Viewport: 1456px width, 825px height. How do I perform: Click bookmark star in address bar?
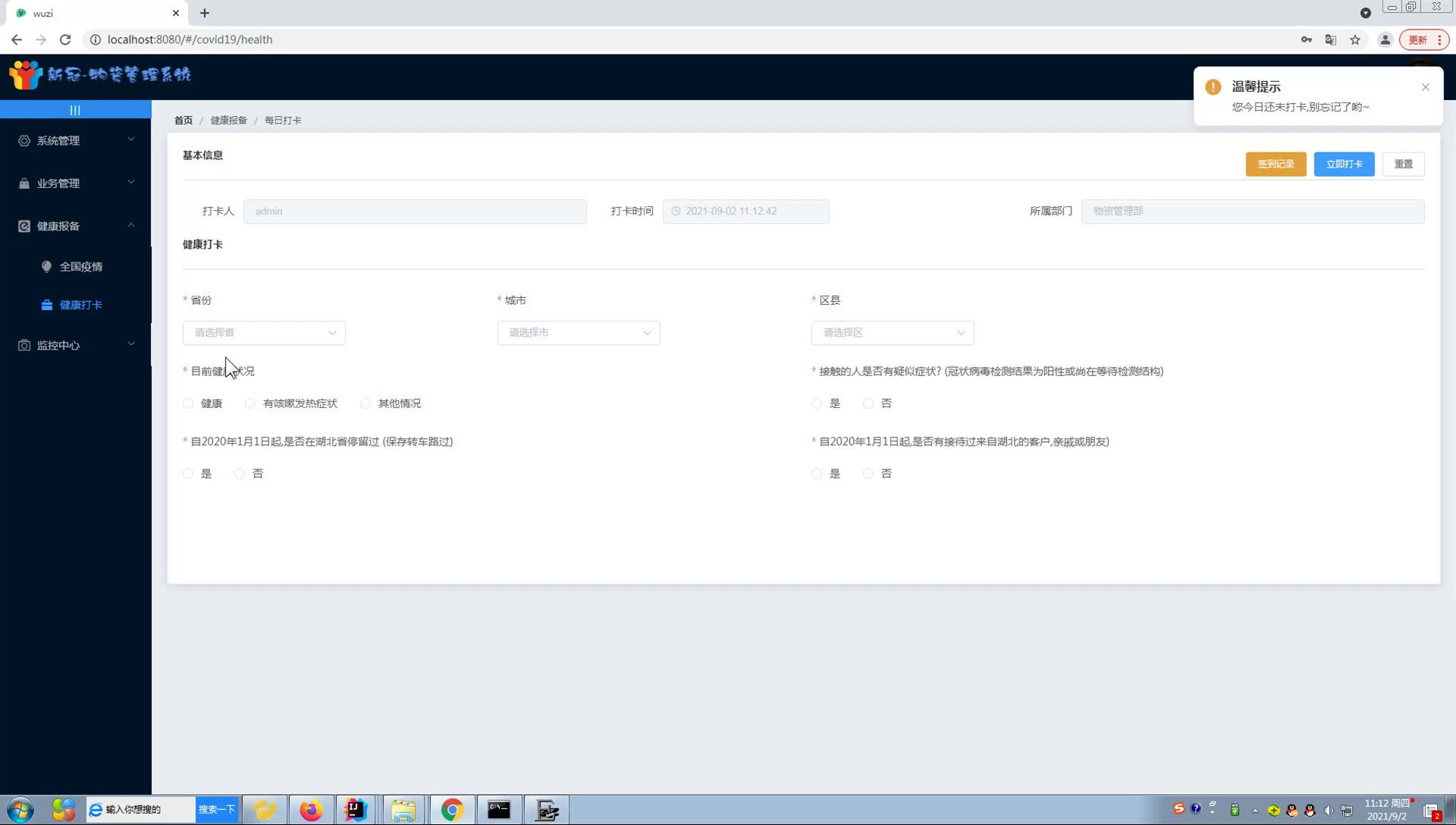pos(1355,40)
